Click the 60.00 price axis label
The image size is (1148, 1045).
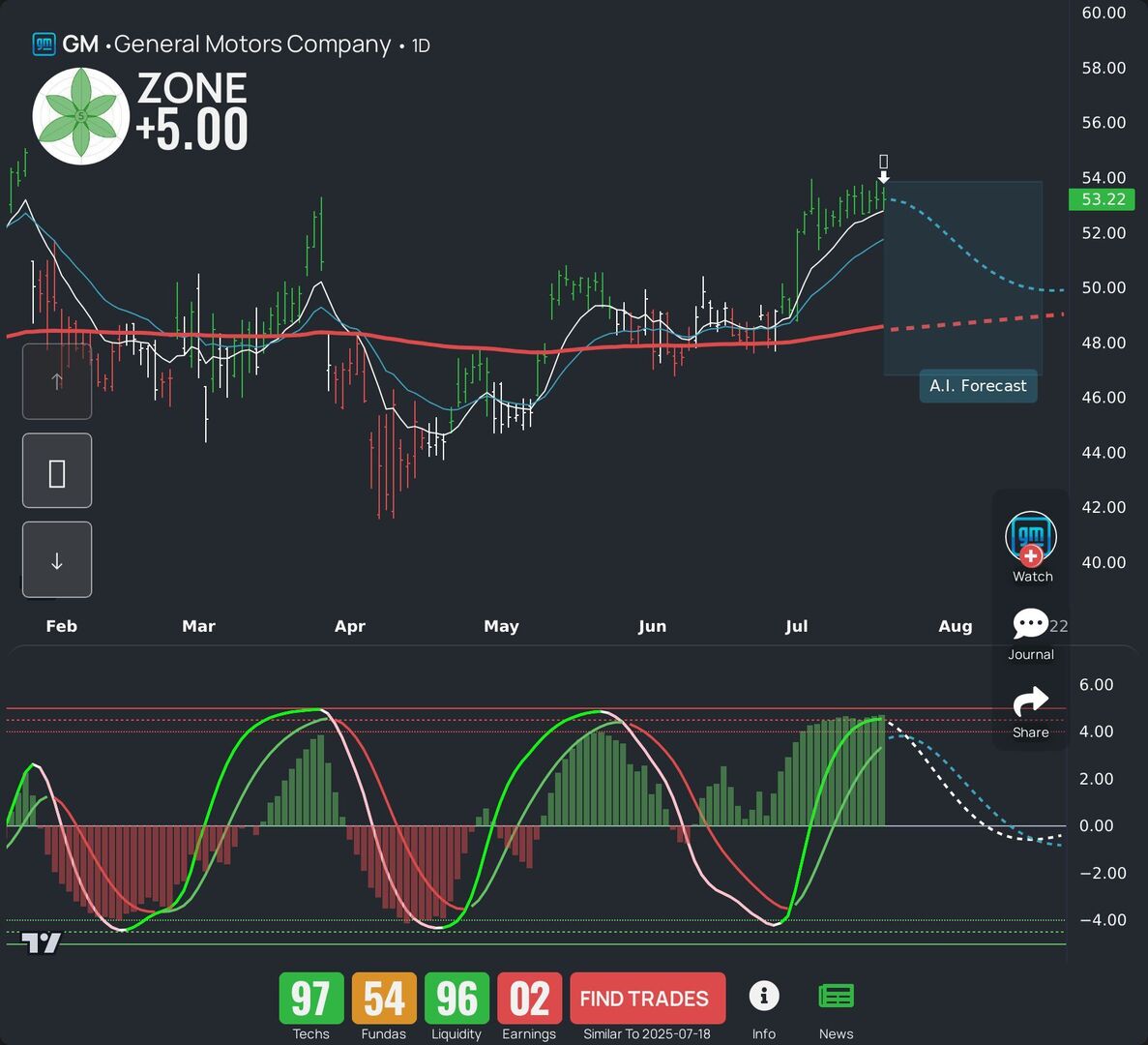coord(1104,13)
